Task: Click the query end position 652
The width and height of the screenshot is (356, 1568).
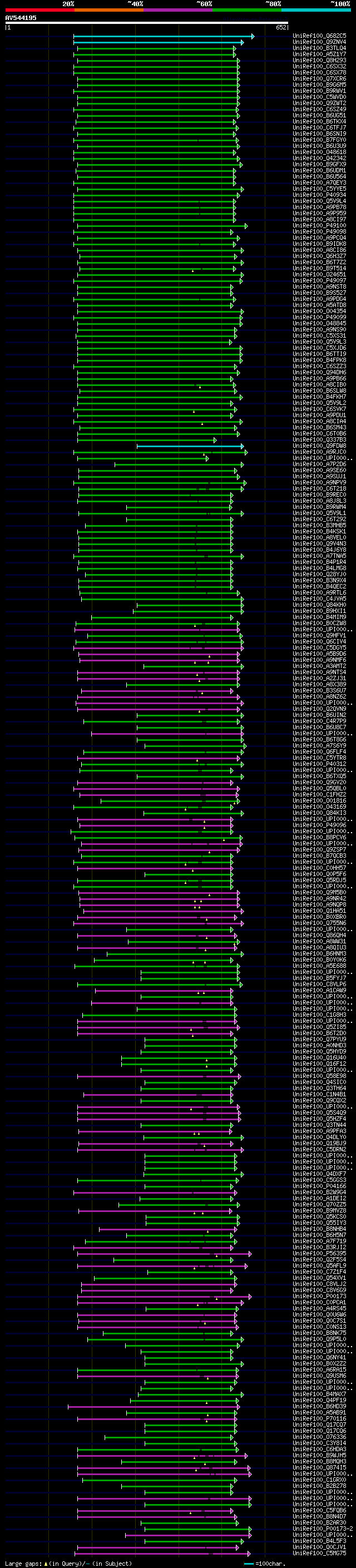Action: point(281,27)
